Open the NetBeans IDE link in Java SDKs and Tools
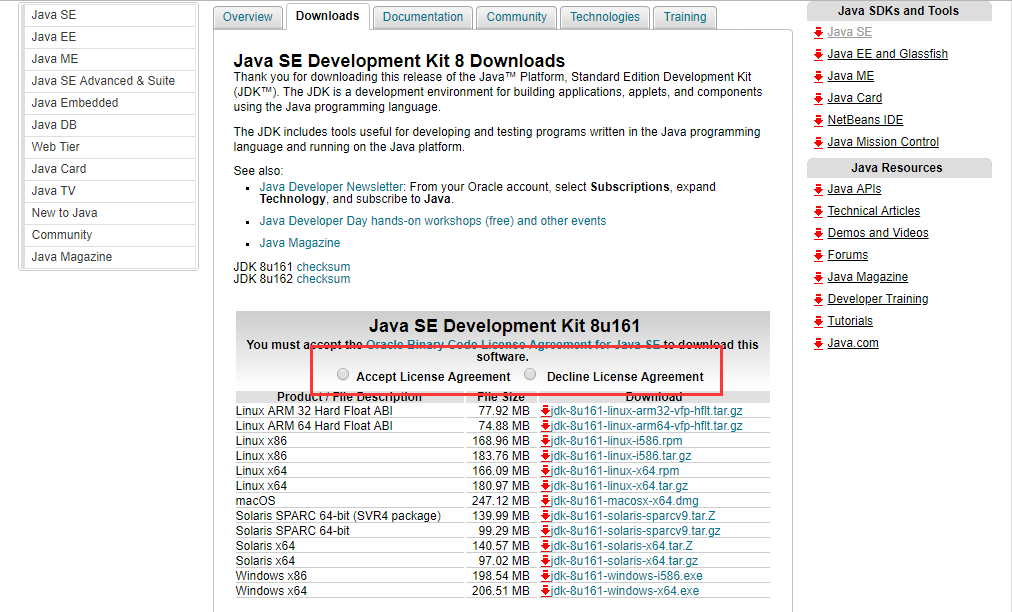Viewport: 1012px width, 612px height. [865, 120]
